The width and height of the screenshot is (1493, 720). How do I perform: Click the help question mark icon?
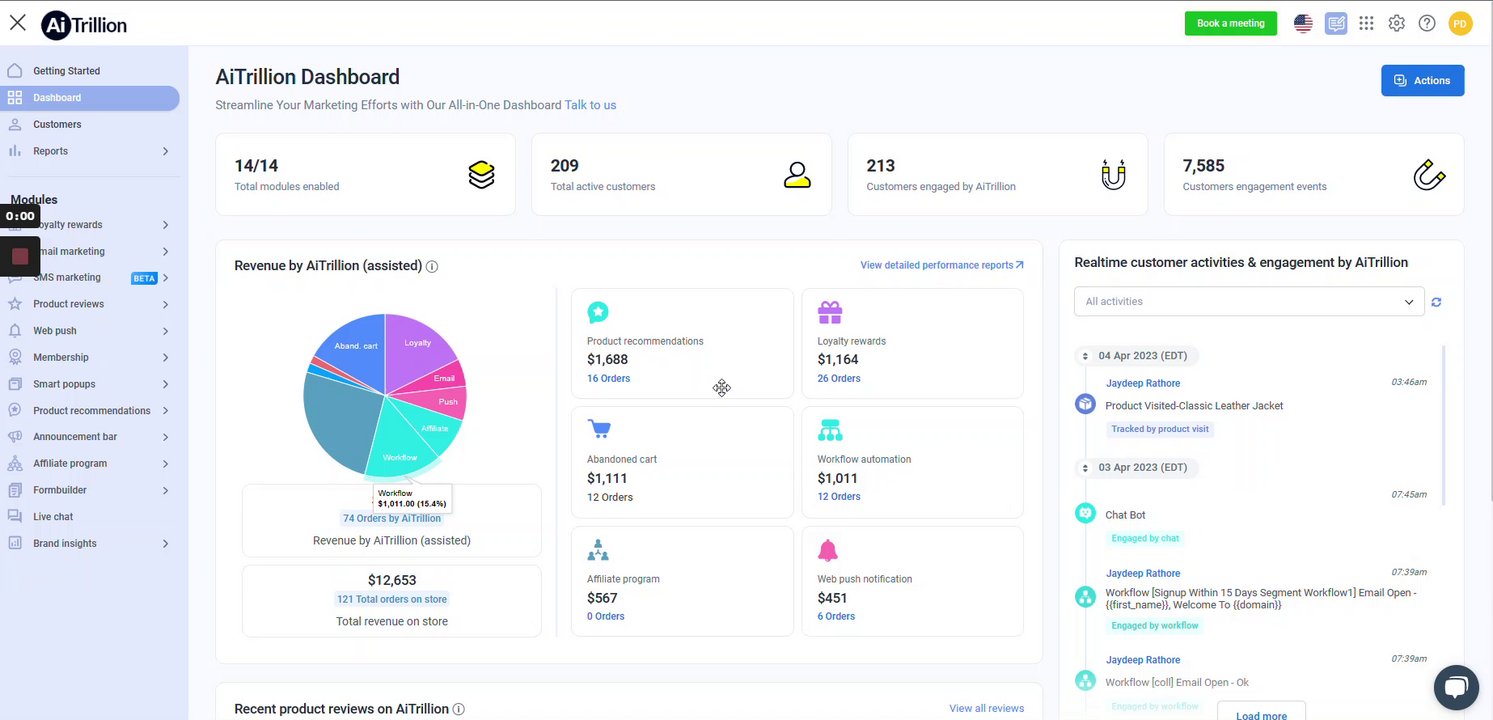(x=1427, y=23)
